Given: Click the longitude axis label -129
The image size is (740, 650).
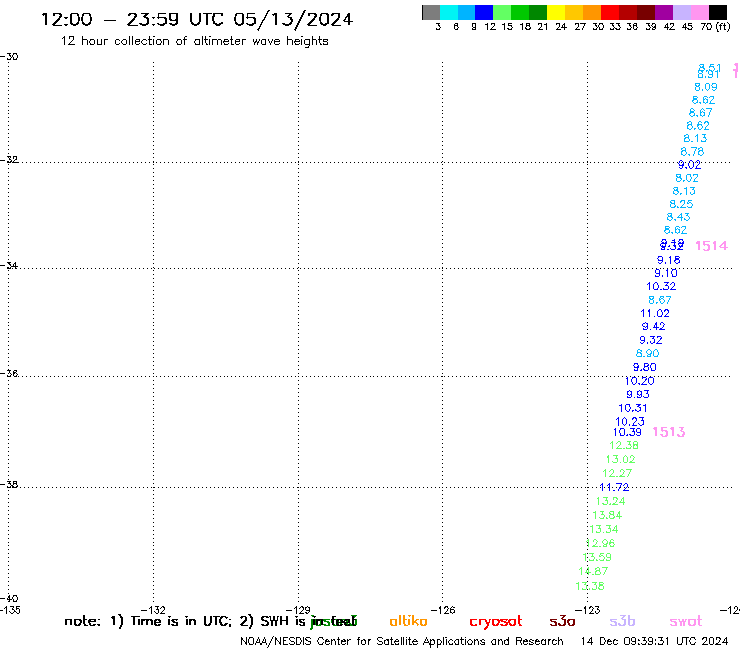Looking at the screenshot, I should point(298,610).
